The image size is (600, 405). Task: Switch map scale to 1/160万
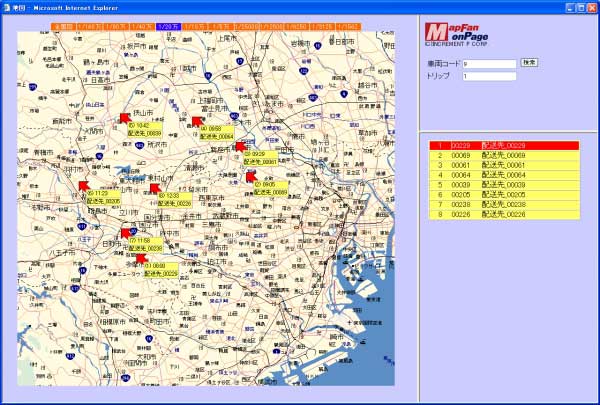point(89,26)
